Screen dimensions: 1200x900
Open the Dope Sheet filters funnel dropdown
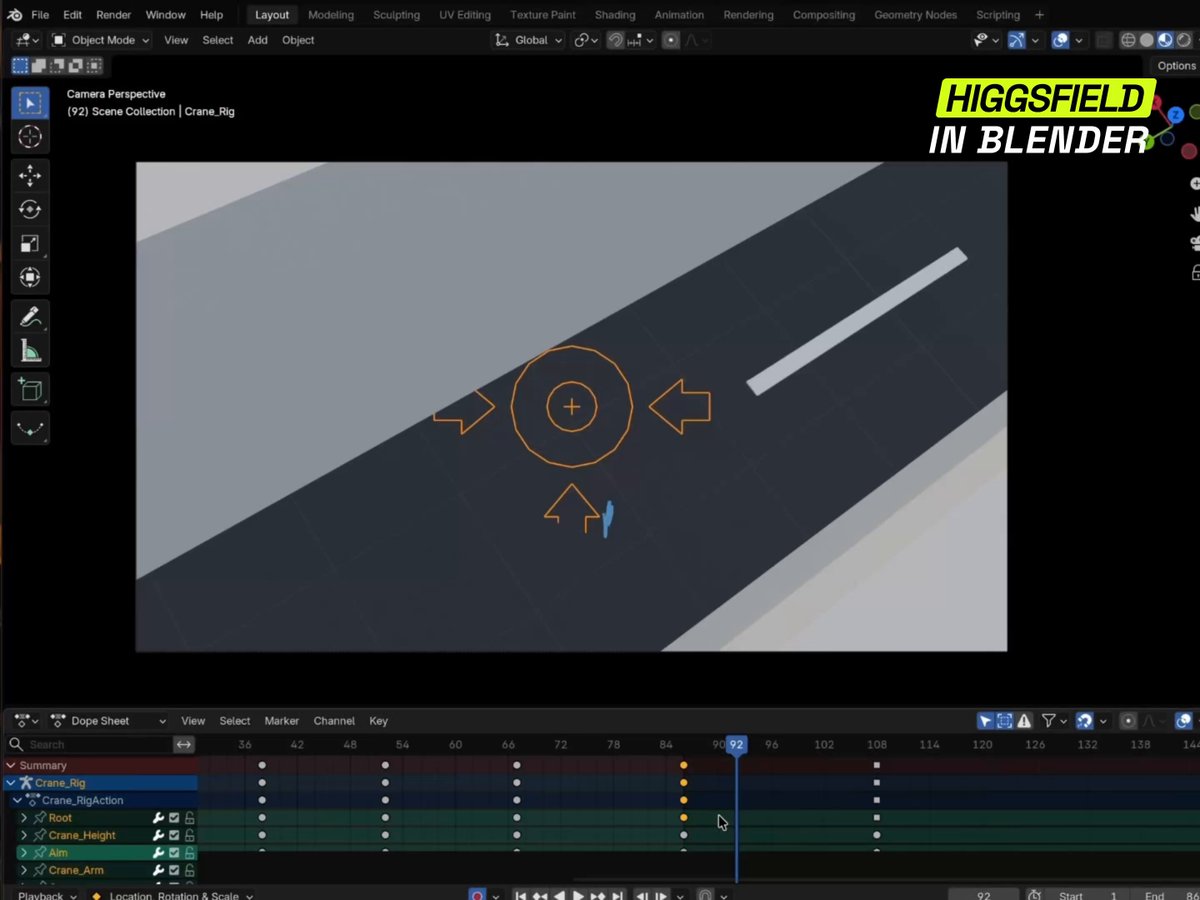click(1054, 721)
